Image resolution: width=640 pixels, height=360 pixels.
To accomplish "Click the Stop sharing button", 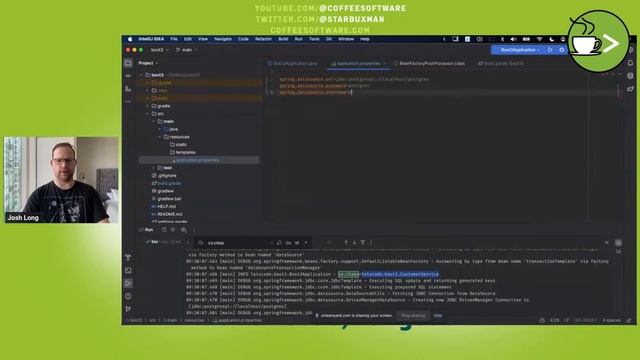I will coord(413,316).
